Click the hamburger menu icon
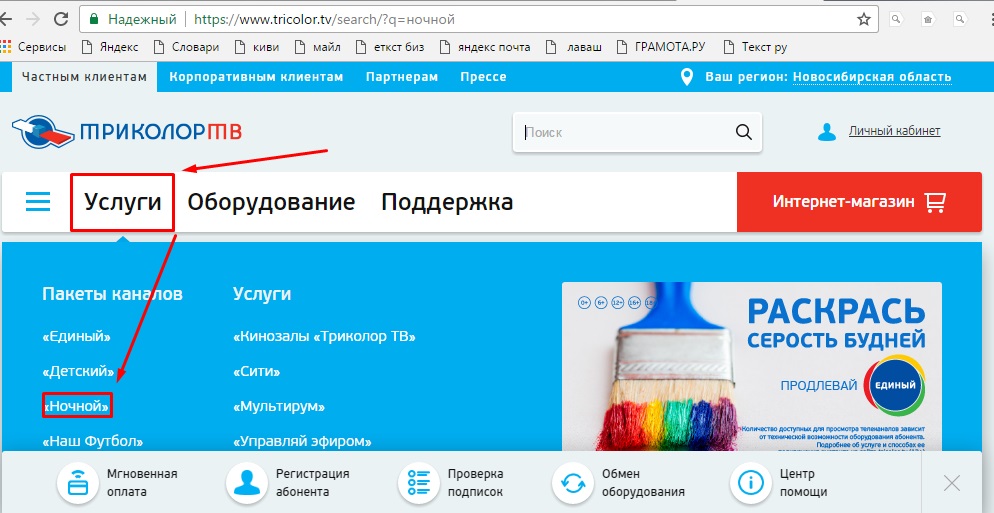This screenshot has width=994, height=513. pos(38,202)
